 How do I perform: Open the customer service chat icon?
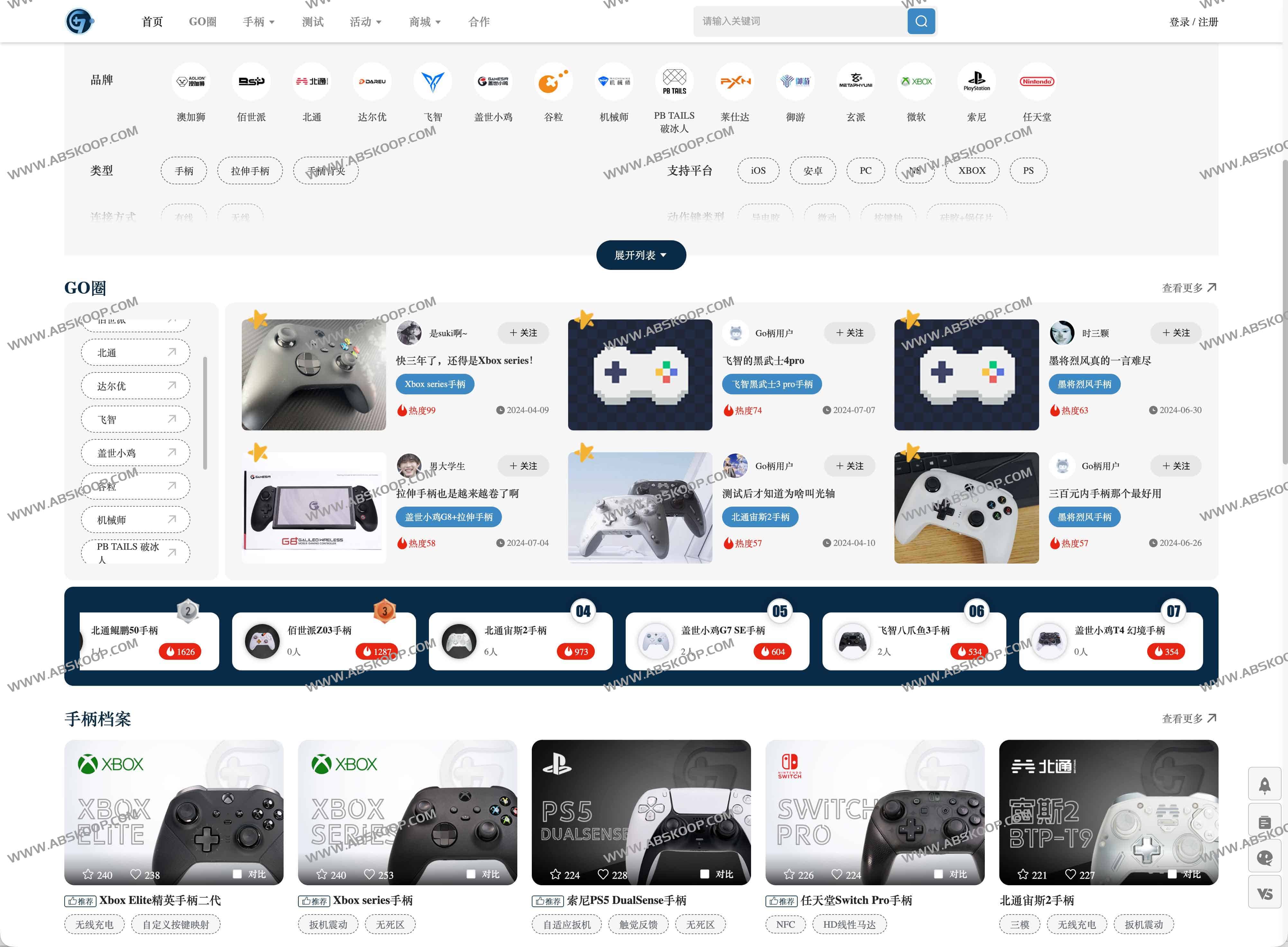[x=1265, y=857]
